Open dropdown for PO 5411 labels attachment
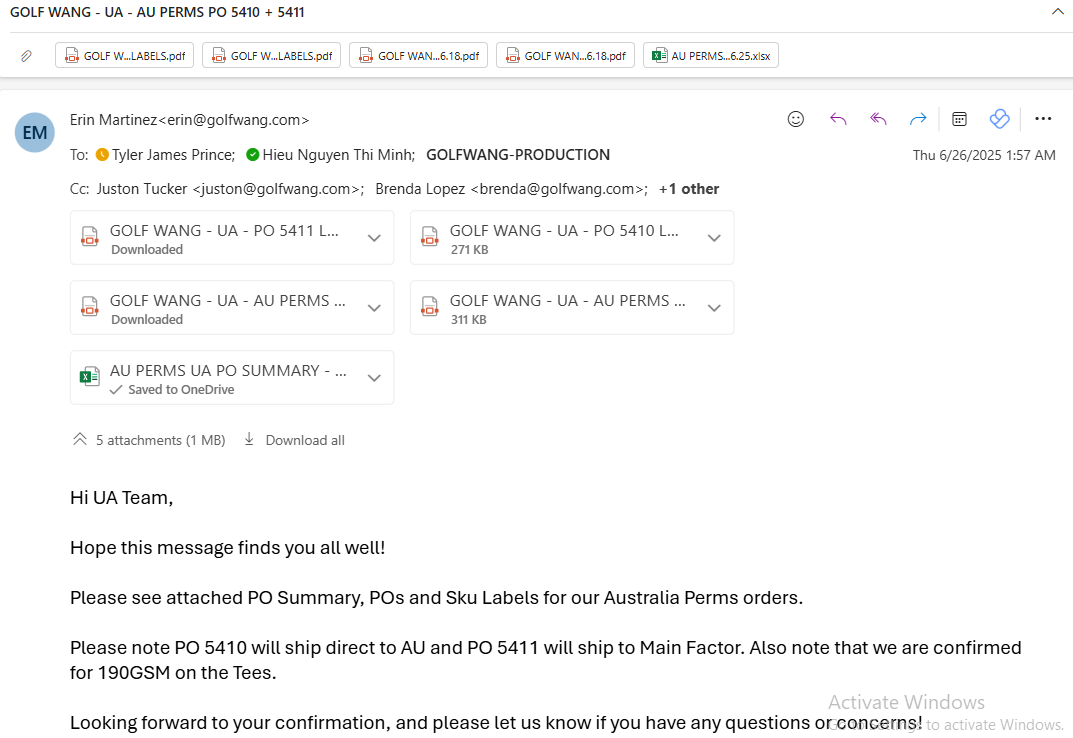Image resolution: width=1073 pixels, height=738 pixels. (374, 238)
